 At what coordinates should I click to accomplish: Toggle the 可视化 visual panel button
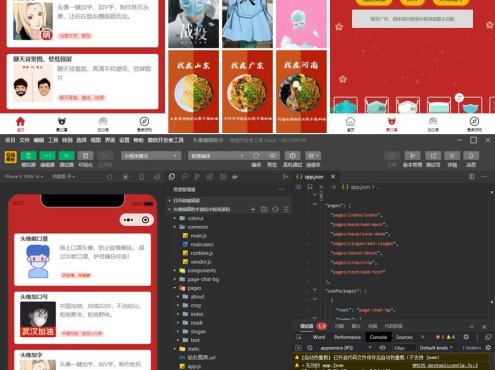coord(85,156)
